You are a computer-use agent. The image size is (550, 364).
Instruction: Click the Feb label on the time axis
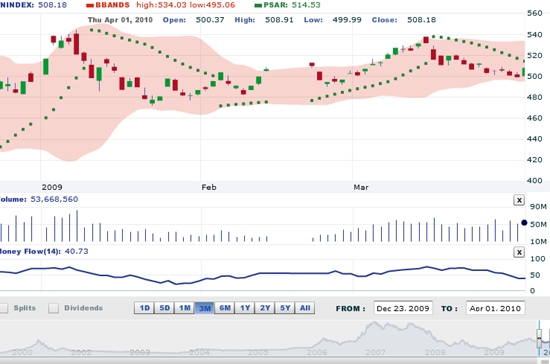pyautogui.click(x=209, y=187)
